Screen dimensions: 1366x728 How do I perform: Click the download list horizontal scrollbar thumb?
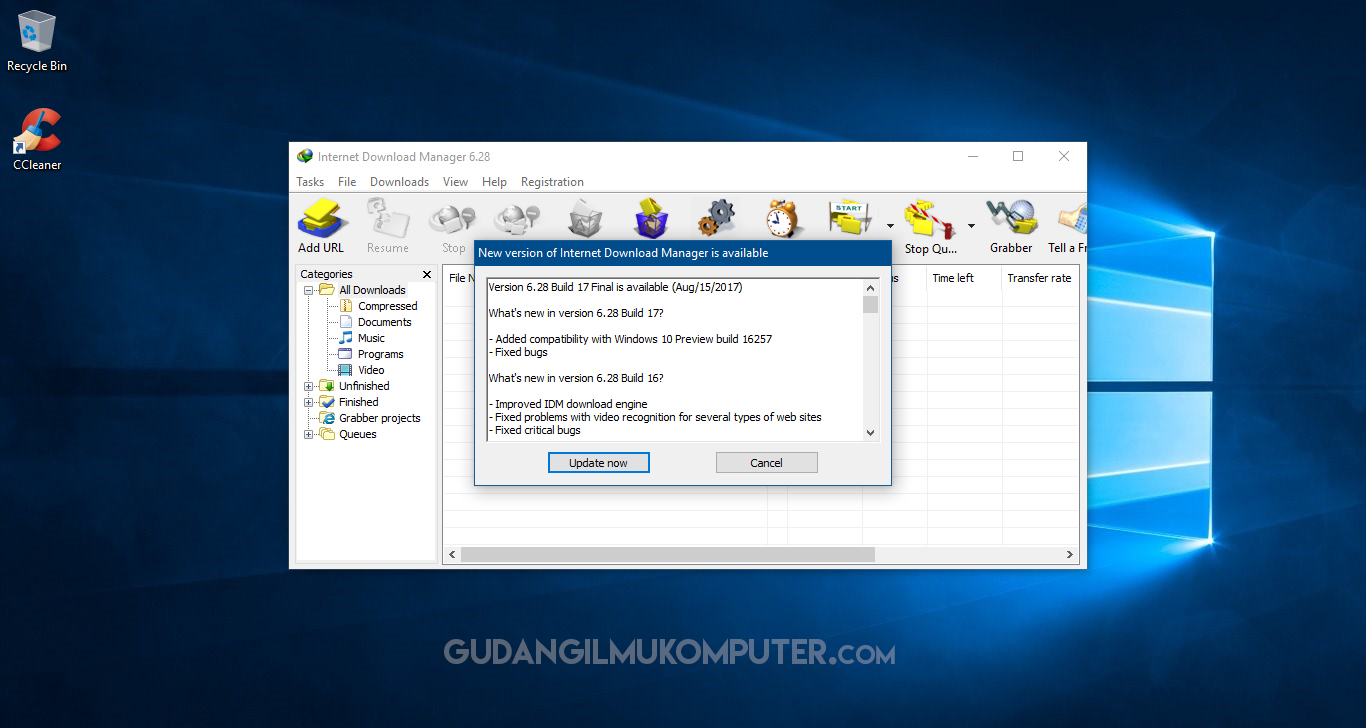pos(668,554)
